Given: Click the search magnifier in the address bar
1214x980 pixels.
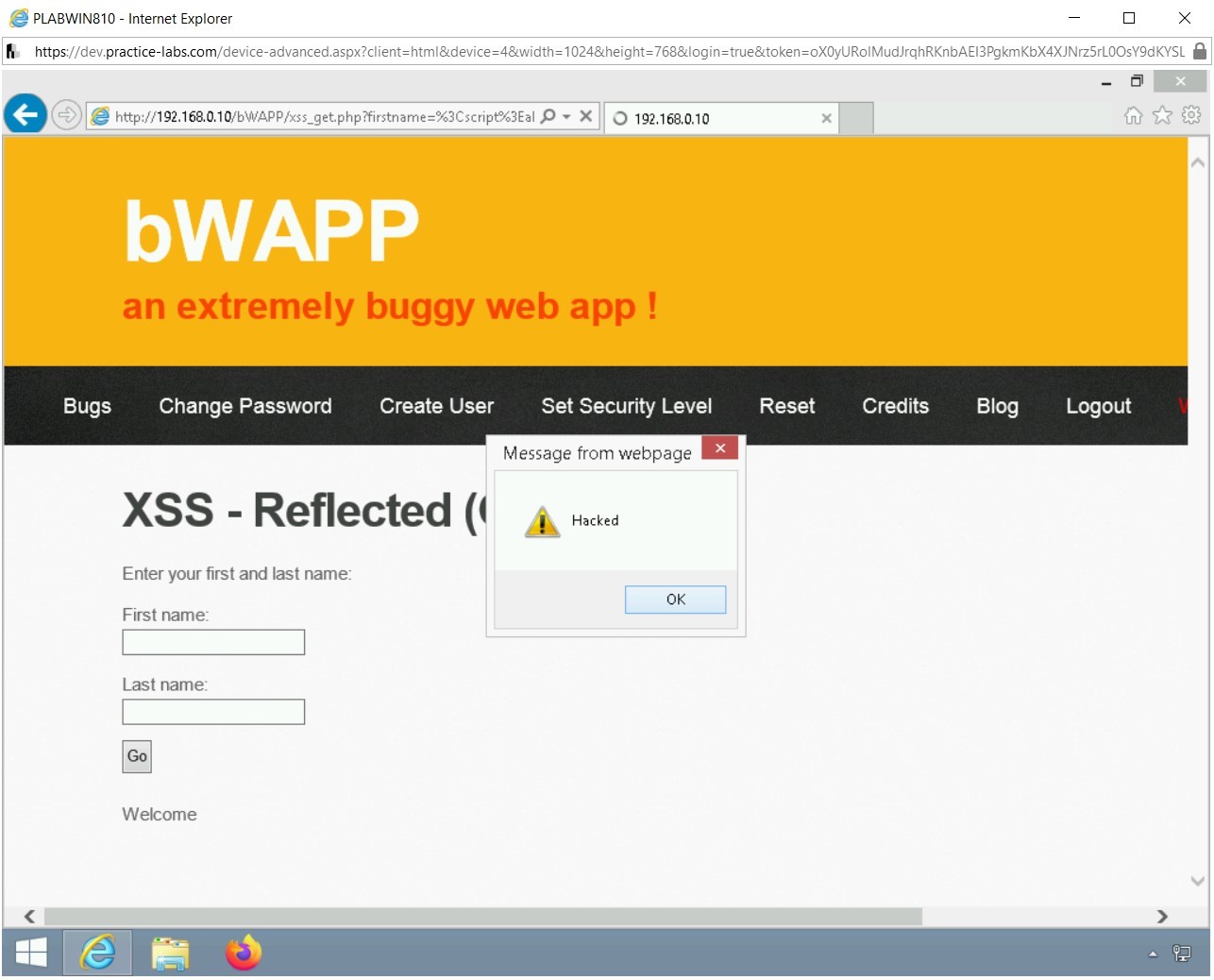Looking at the screenshot, I should pyautogui.click(x=547, y=114).
